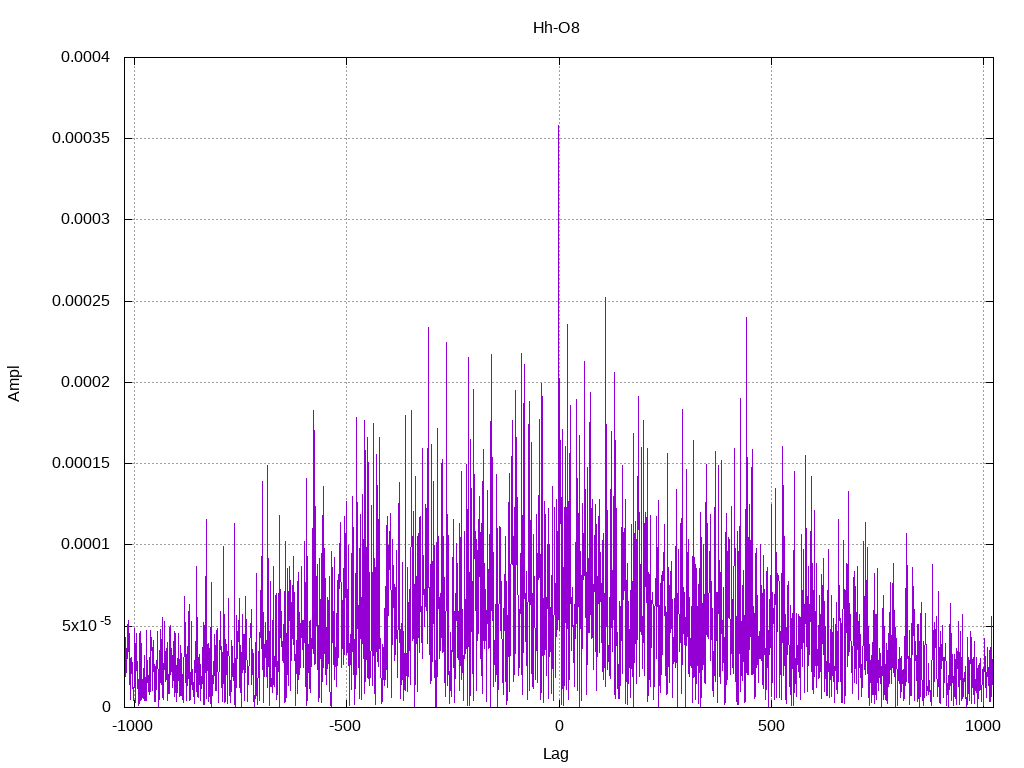Click y-axis tick label 0.00015
The height and width of the screenshot is (768, 1024).
(x=82, y=463)
